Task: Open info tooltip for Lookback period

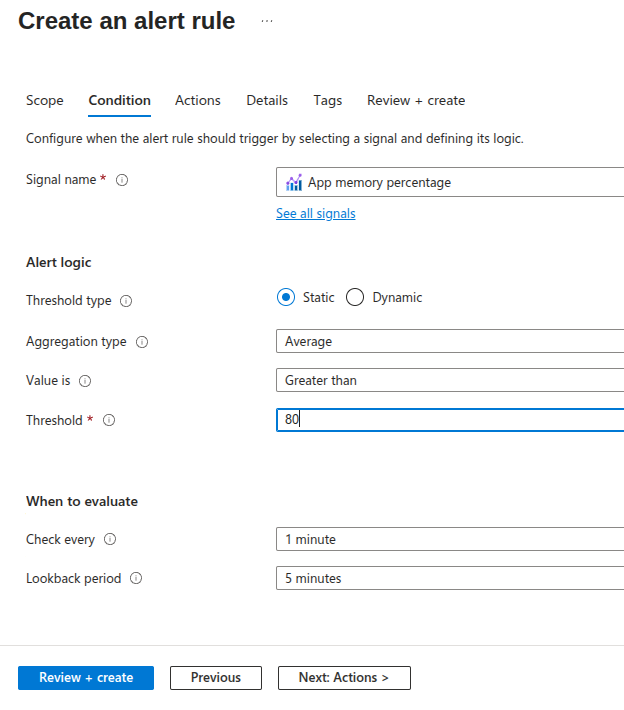Action: [136, 578]
